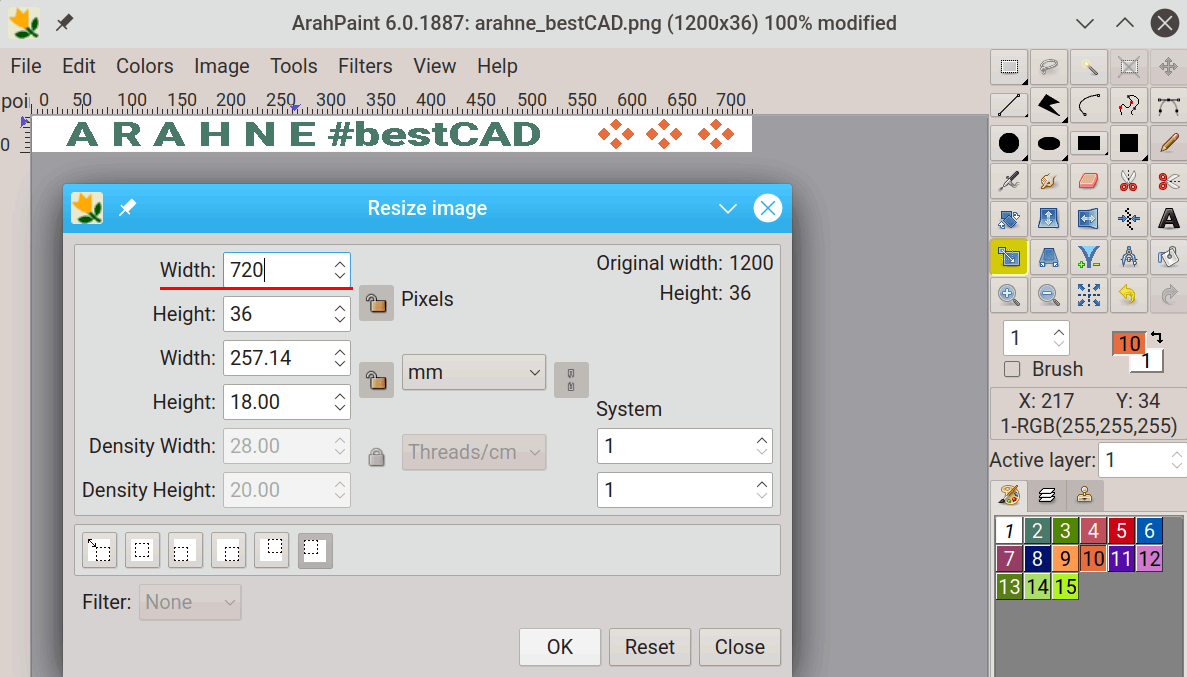The height and width of the screenshot is (677, 1187).
Task: Select the filled ellipse tool
Action: 1048,143
